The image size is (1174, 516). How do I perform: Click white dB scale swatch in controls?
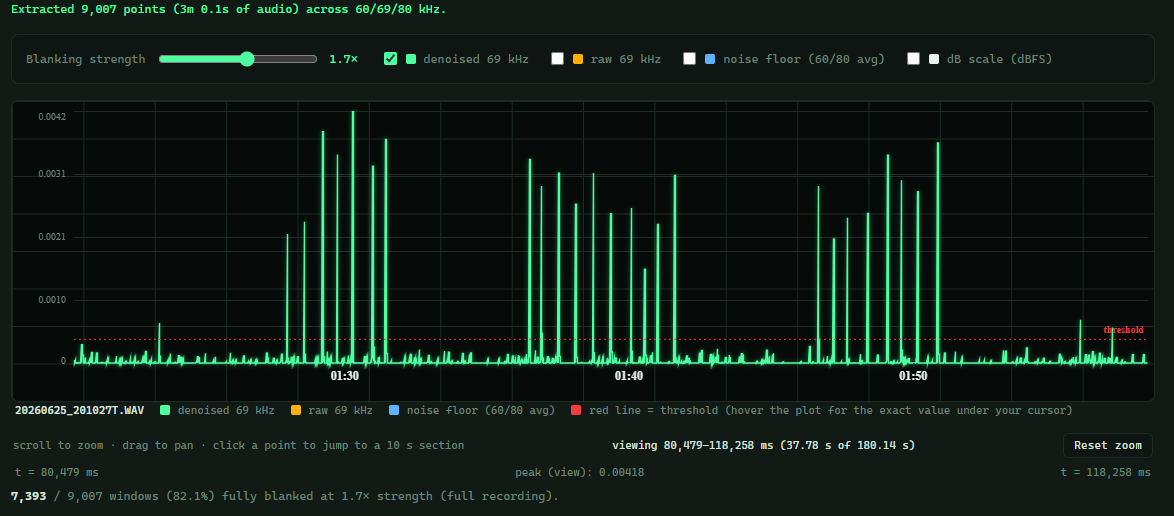934,58
